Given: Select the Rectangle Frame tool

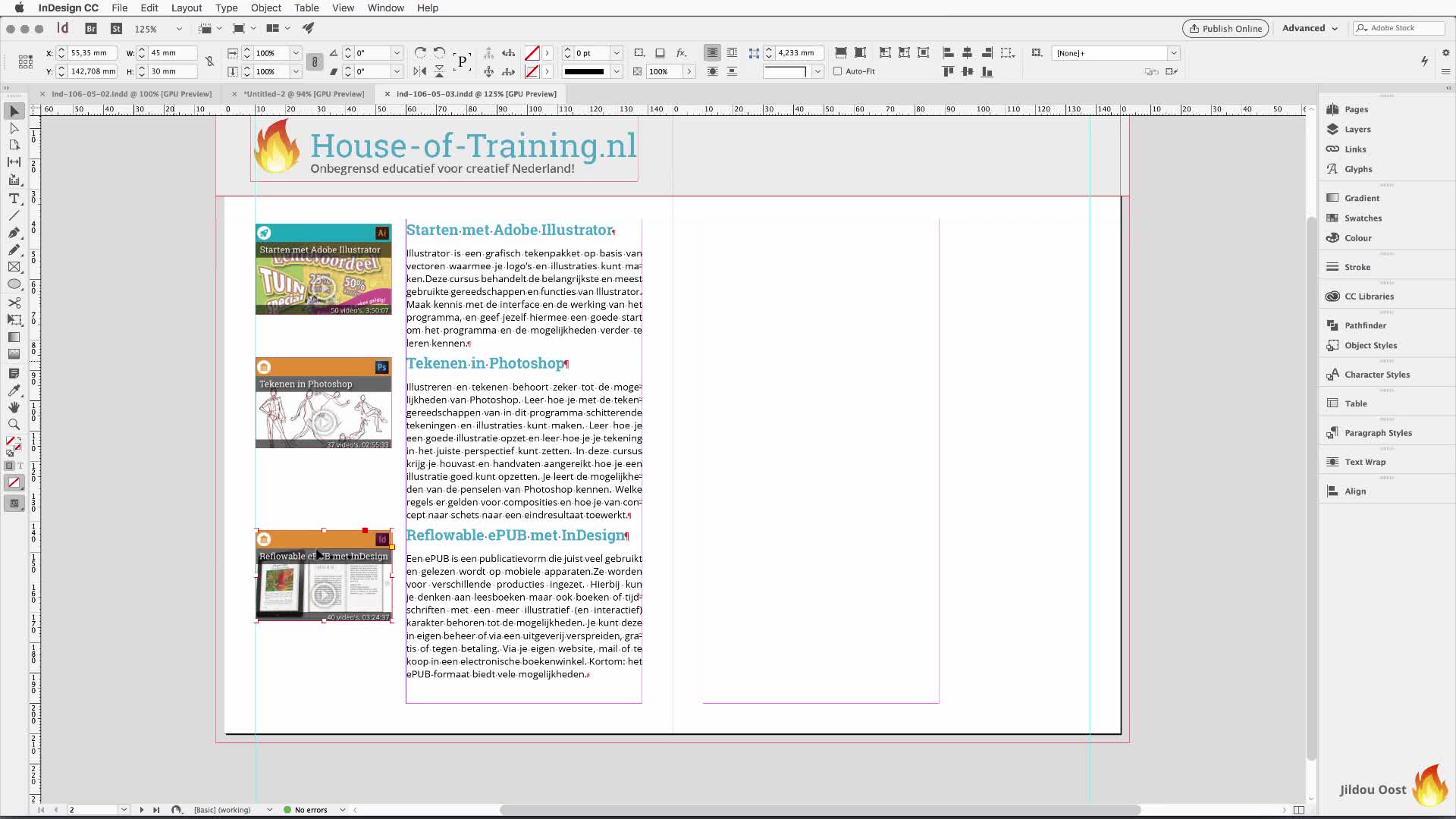Looking at the screenshot, I should (x=14, y=267).
